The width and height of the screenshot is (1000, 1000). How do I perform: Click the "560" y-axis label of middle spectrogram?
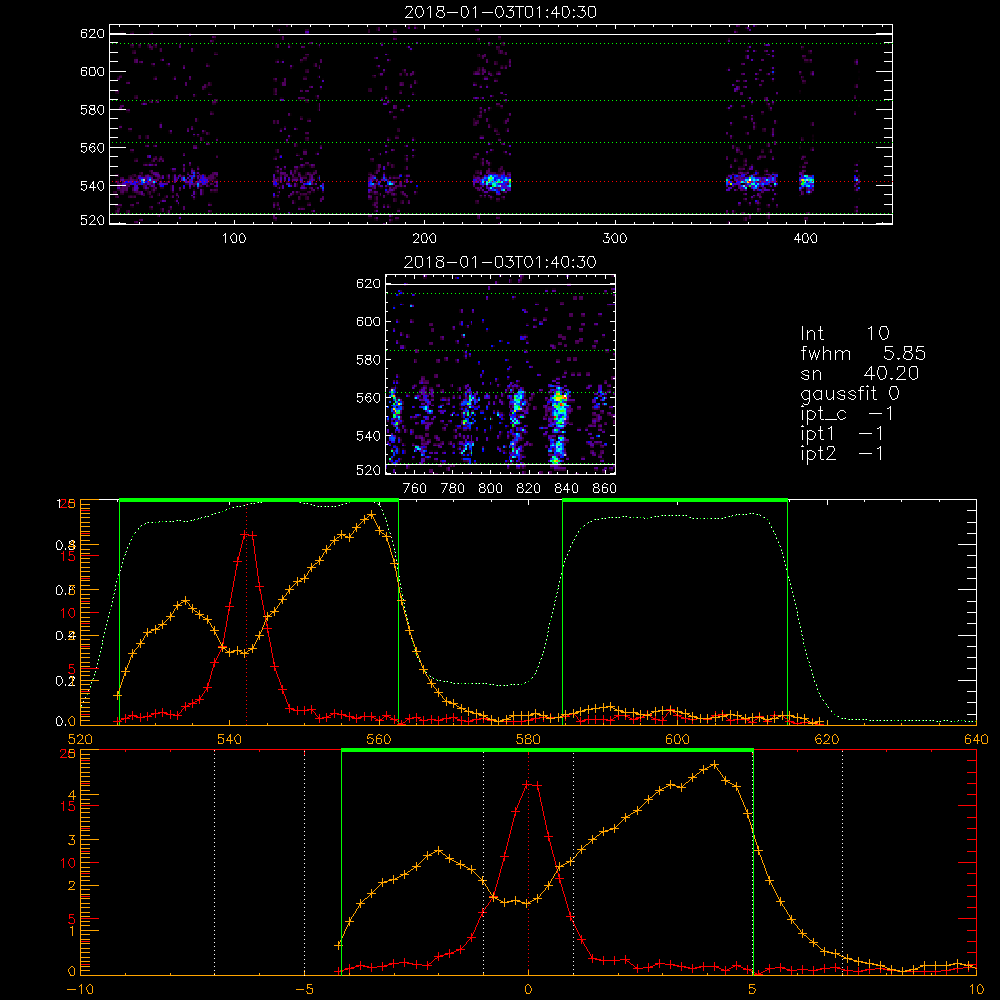[x=369, y=398]
